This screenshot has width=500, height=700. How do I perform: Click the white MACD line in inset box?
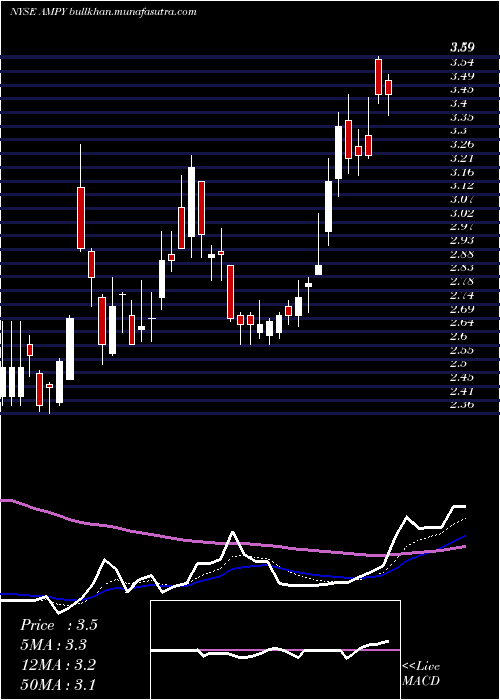(x=270, y=650)
